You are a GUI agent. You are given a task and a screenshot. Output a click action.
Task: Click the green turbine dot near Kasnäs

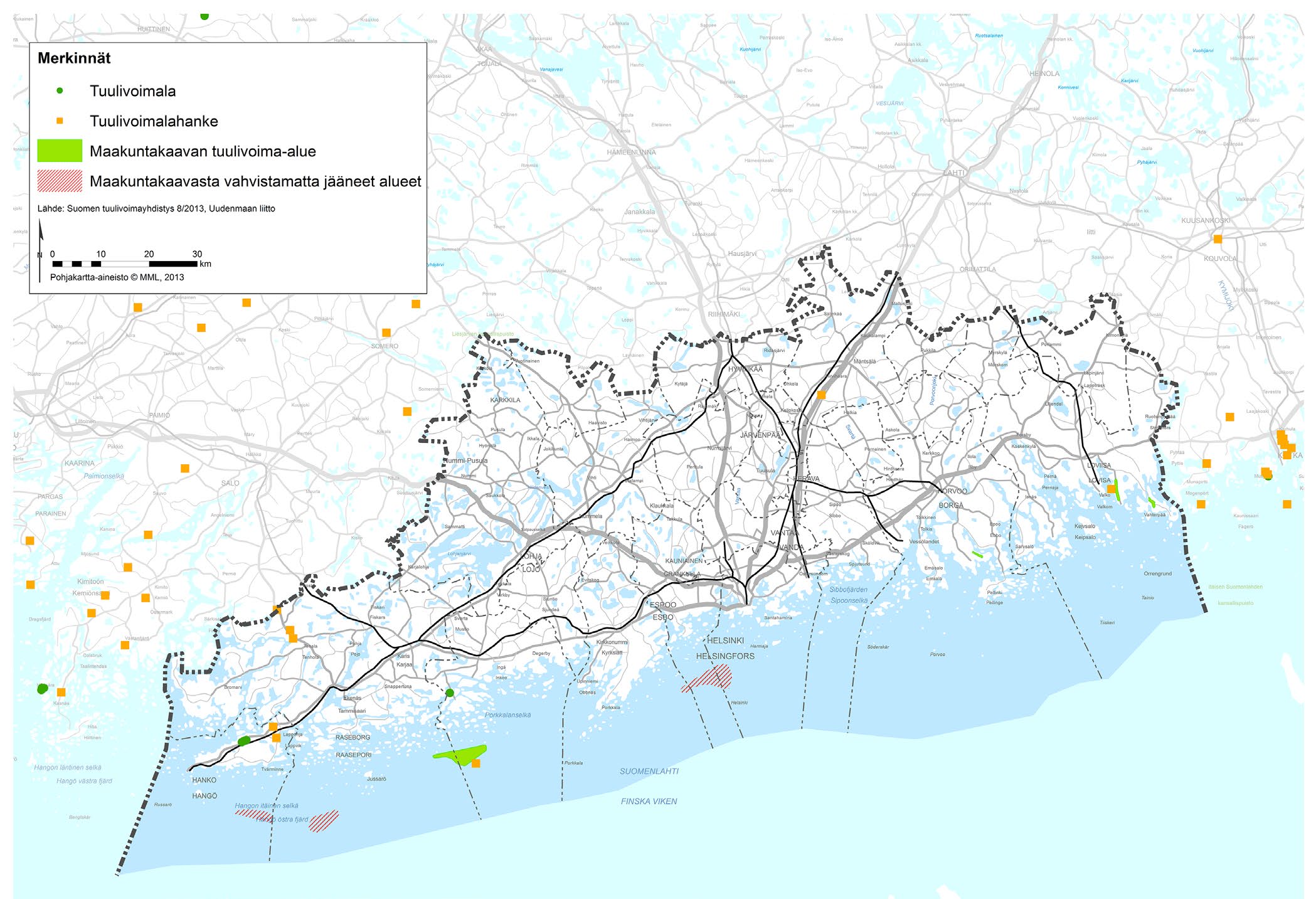coord(42,689)
